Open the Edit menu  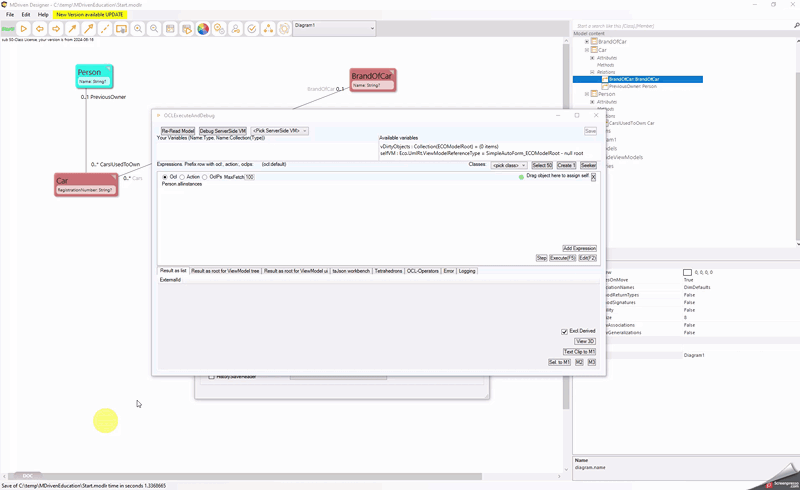point(26,15)
